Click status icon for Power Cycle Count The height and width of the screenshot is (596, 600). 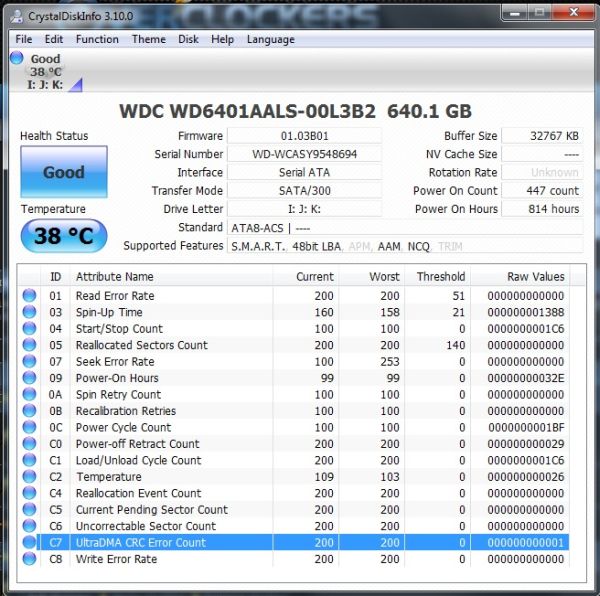tap(29, 427)
